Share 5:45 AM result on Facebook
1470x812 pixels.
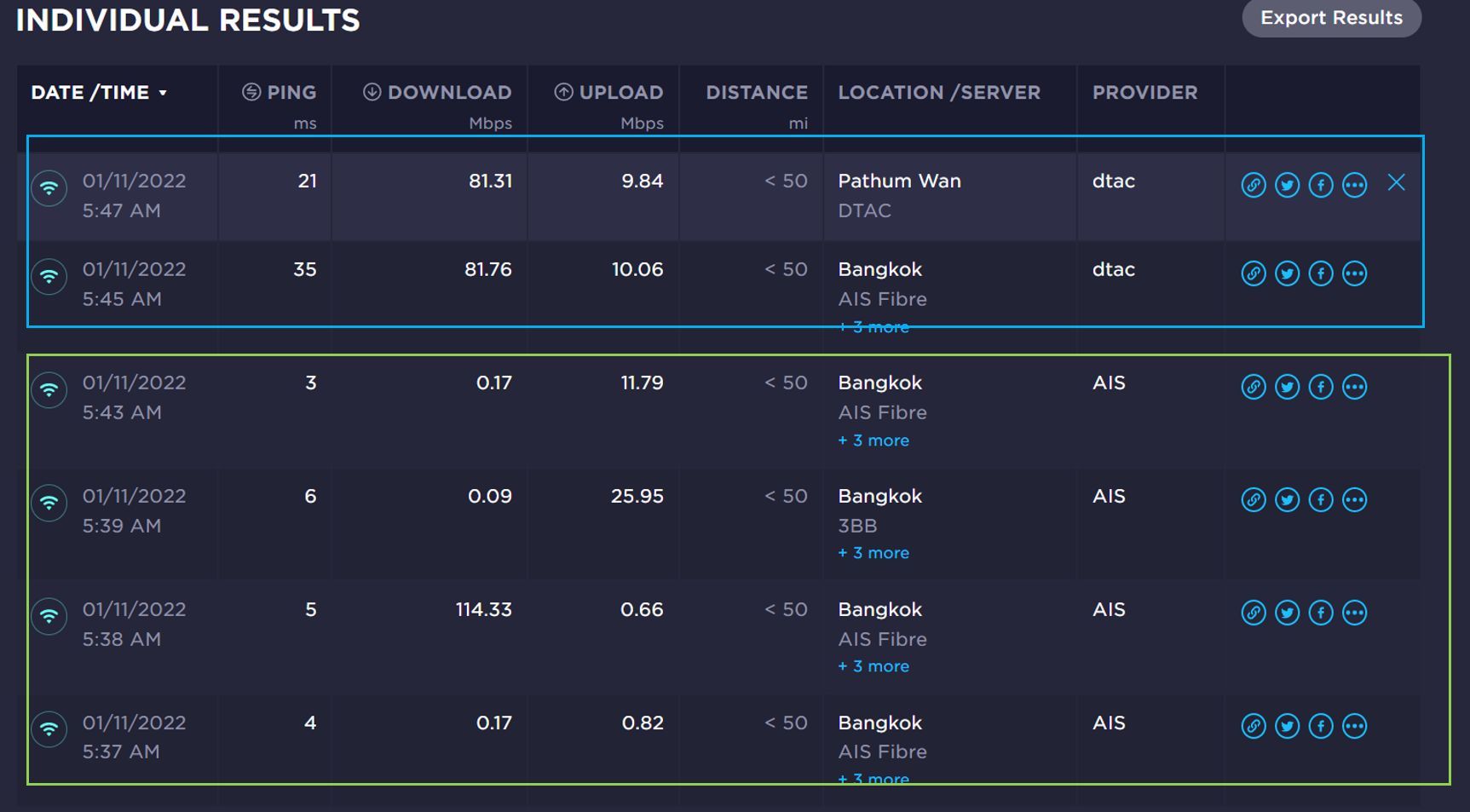click(1321, 274)
